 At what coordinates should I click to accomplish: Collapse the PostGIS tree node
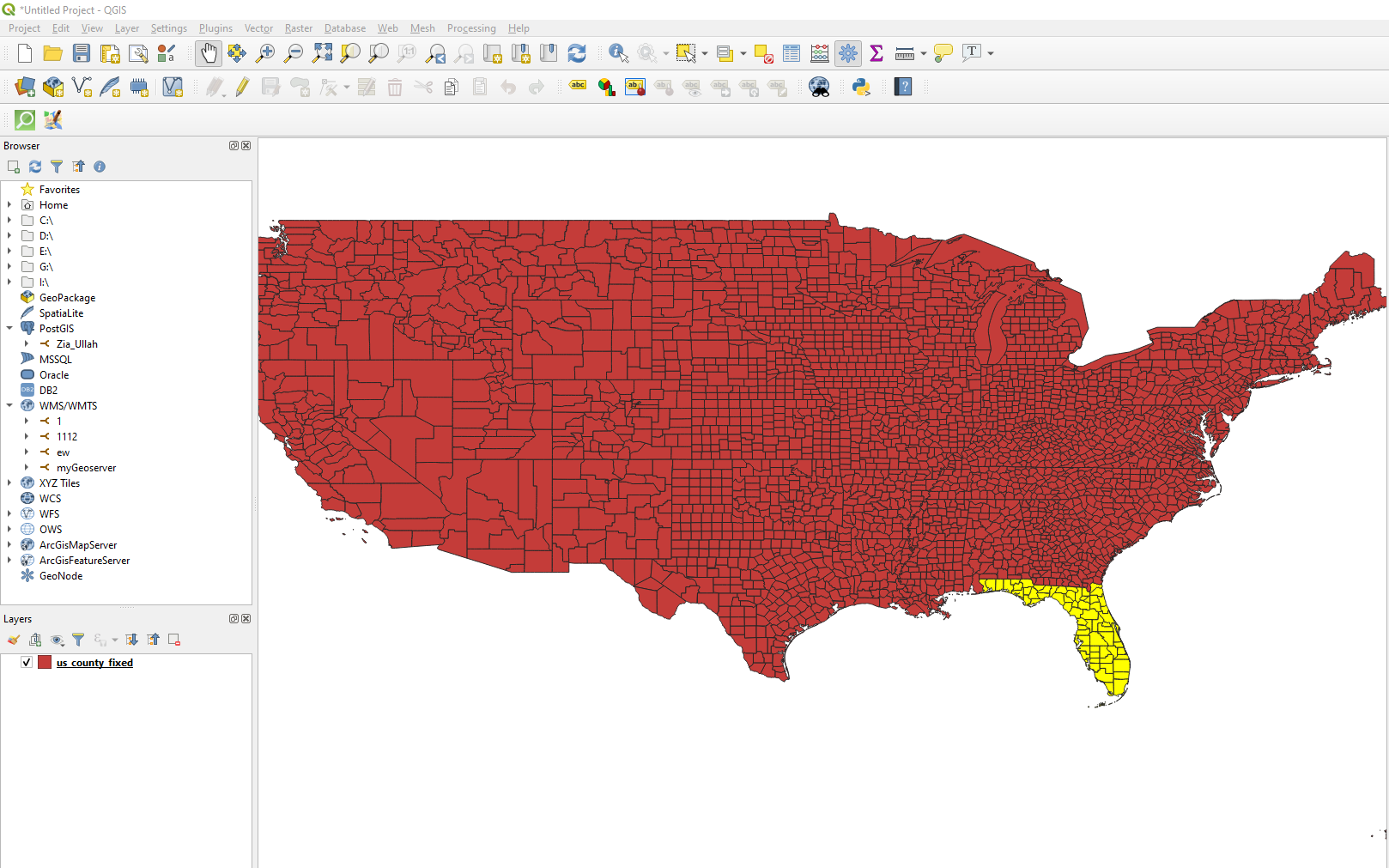[9, 328]
